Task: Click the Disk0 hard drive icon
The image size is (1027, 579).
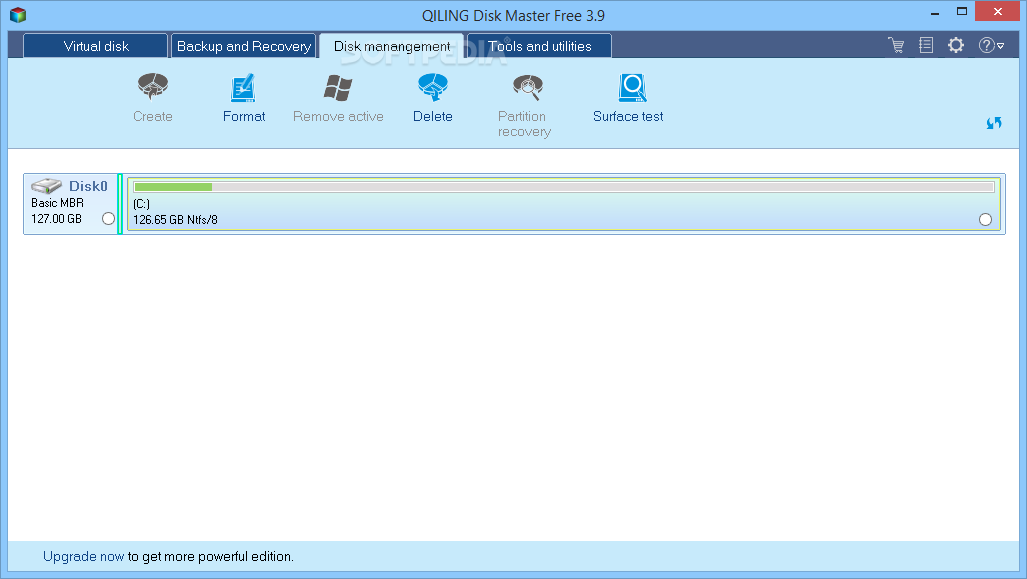Action: pos(46,186)
